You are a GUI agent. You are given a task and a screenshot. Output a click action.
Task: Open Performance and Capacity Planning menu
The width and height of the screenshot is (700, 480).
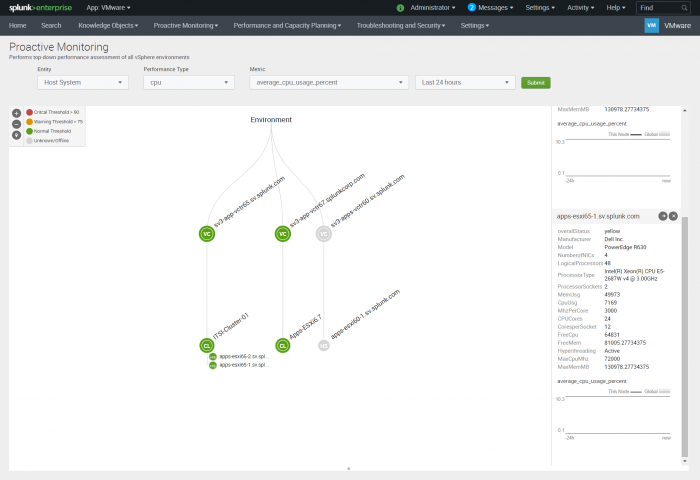click(287, 25)
